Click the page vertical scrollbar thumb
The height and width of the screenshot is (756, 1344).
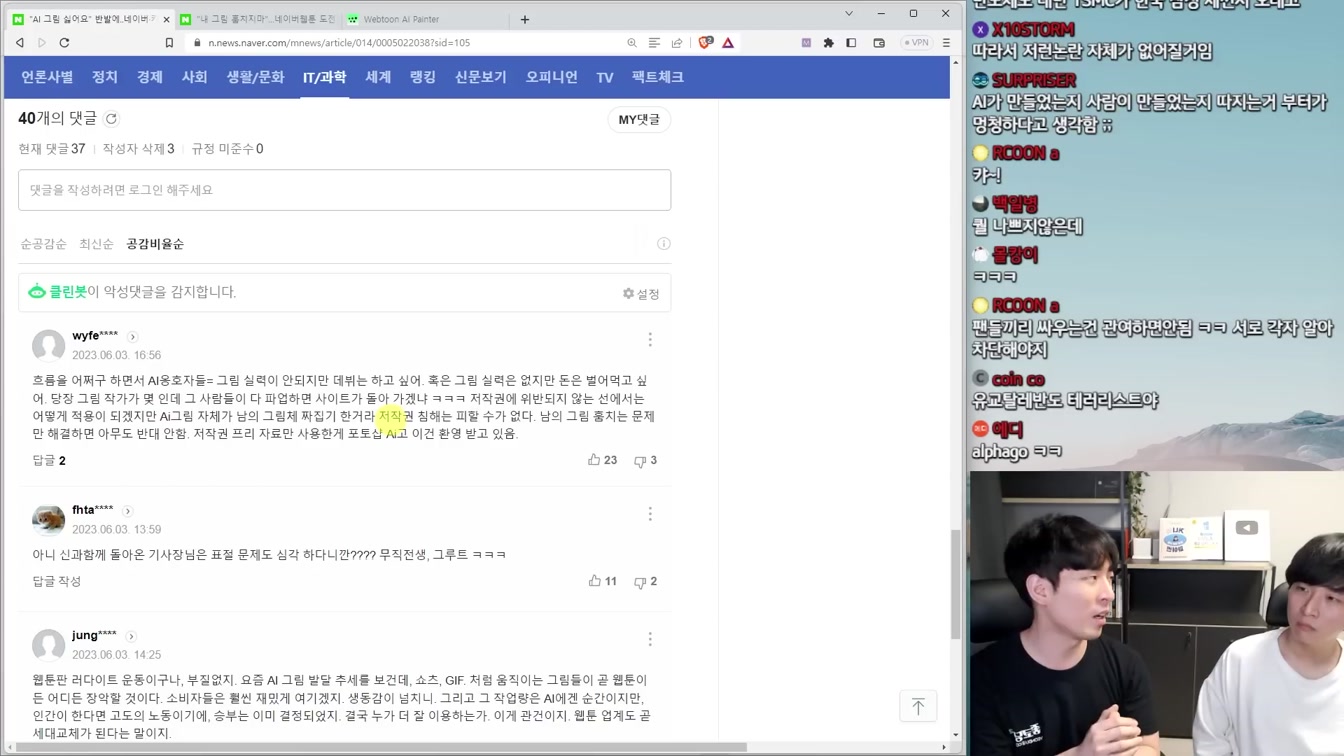pos(956,585)
